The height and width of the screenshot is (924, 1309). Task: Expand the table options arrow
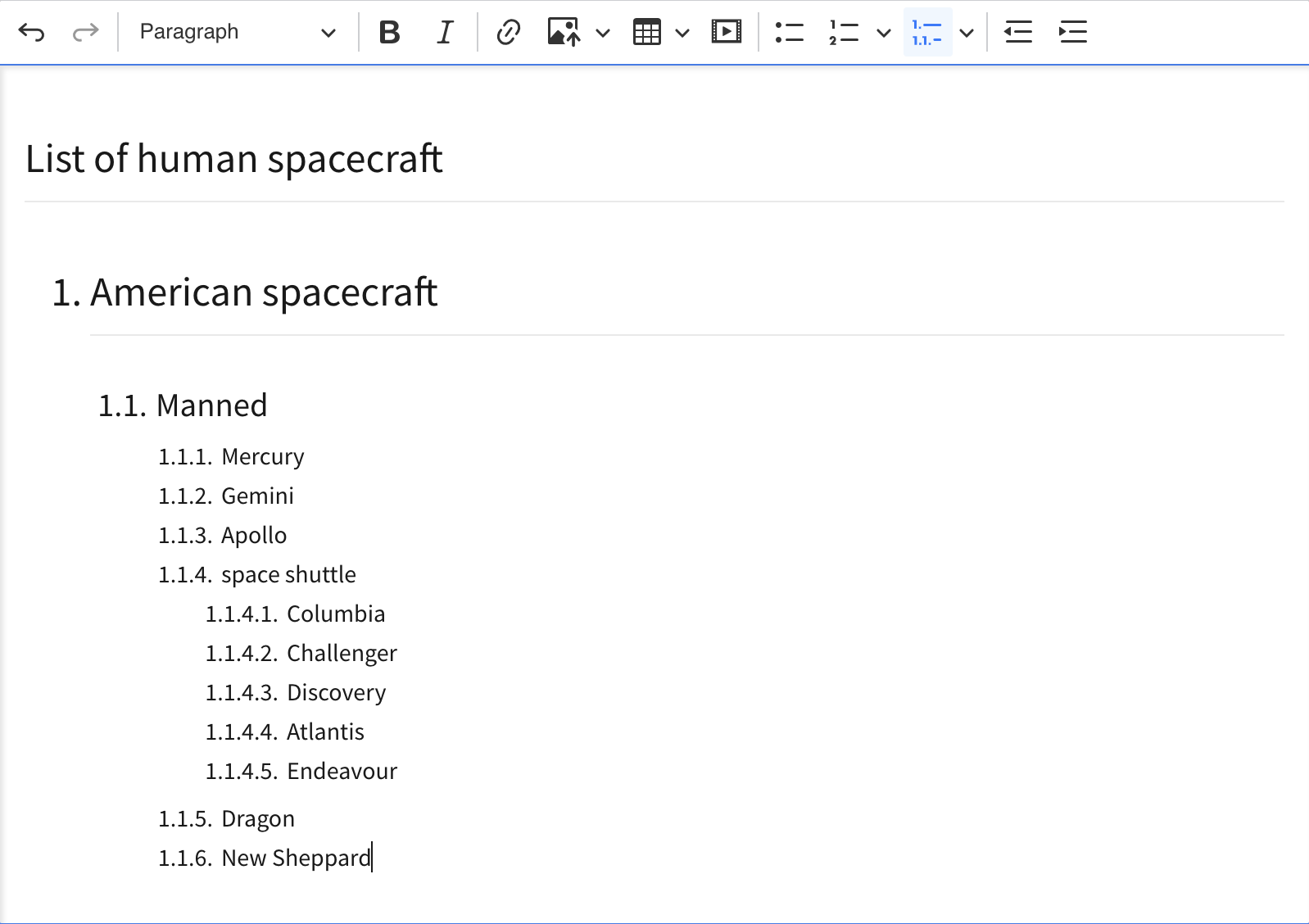point(682,33)
